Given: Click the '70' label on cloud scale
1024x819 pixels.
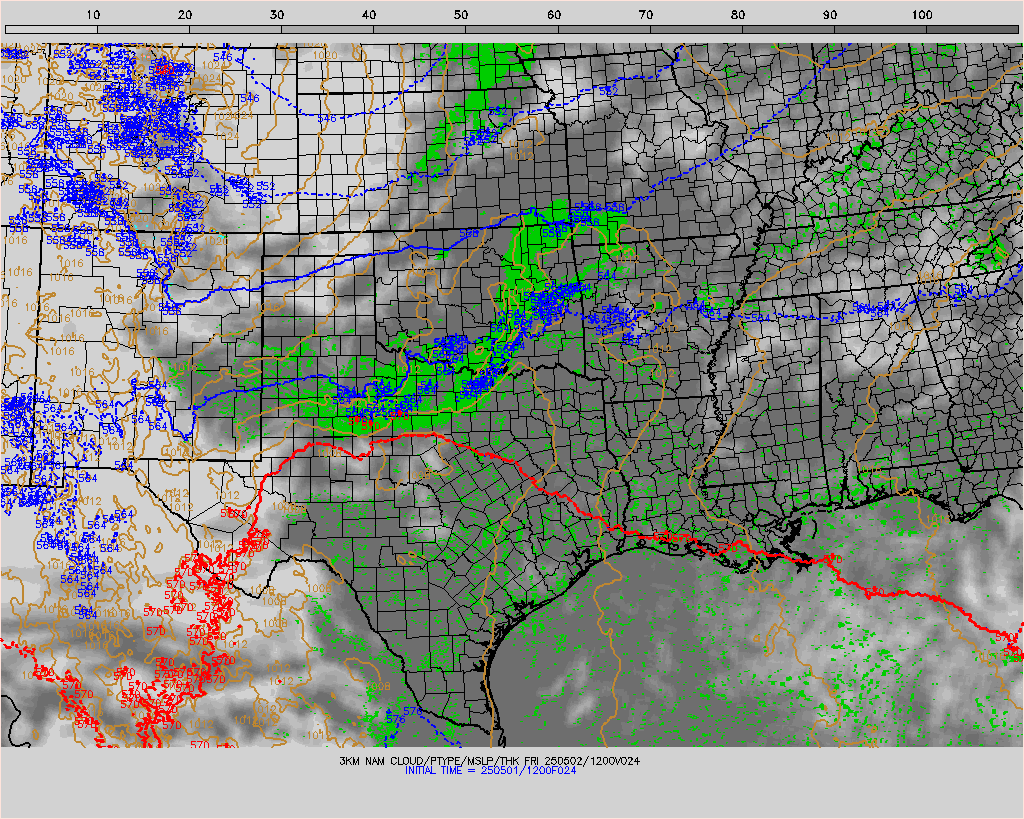Looking at the screenshot, I should coord(646,15).
